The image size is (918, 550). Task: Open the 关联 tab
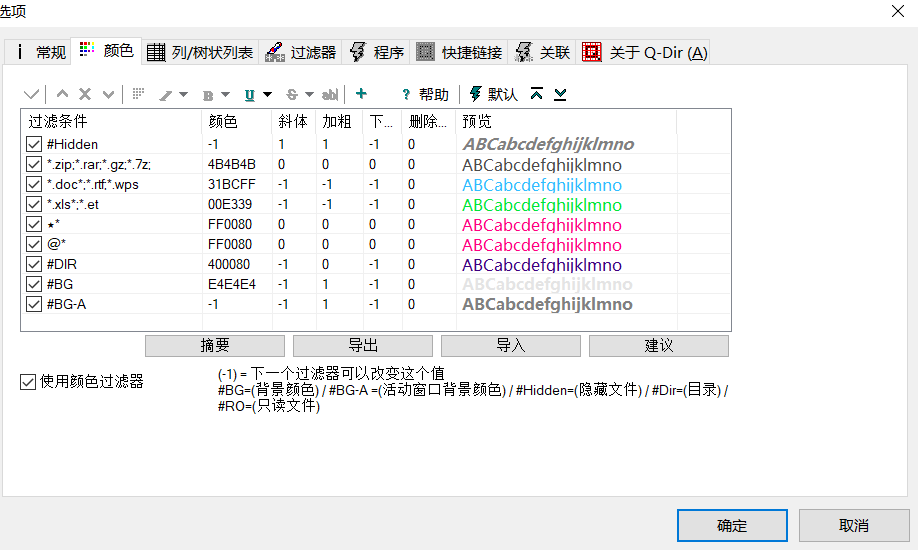click(x=542, y=52)
